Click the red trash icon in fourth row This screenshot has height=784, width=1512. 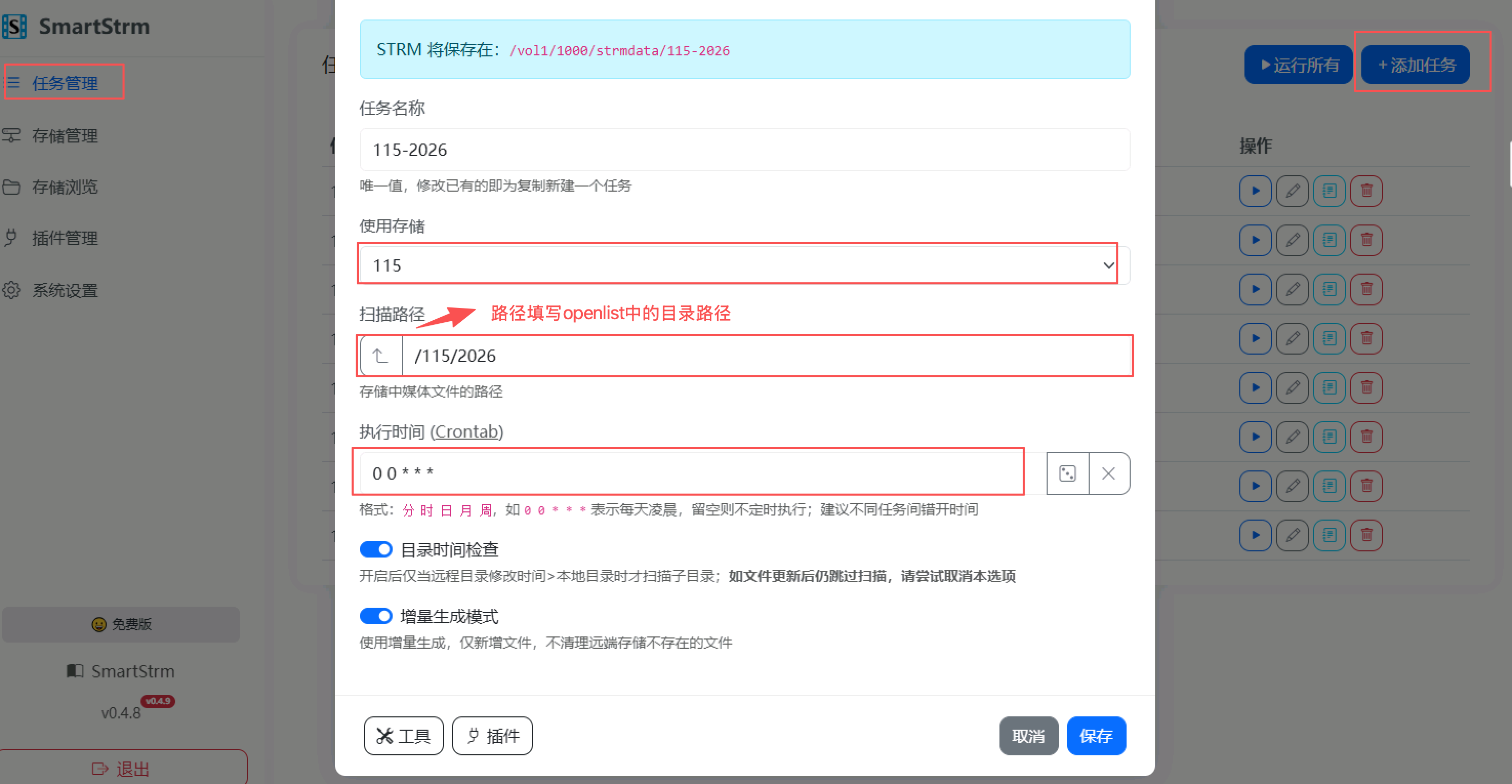coord(1366,339)
